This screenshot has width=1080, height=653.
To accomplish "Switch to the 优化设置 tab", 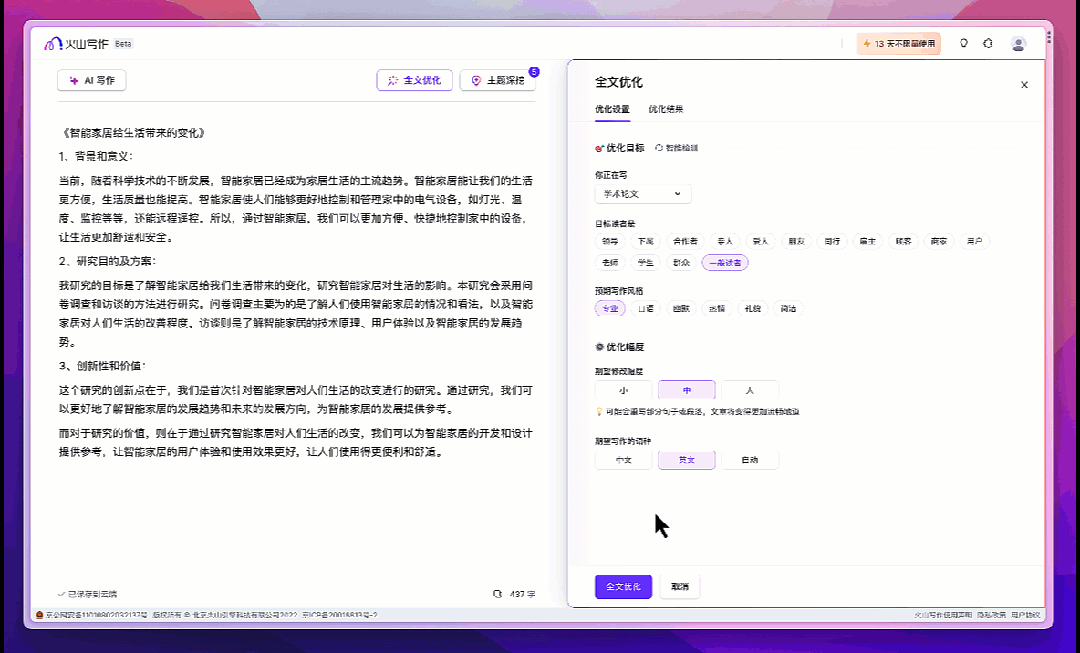I will (x=612, y=109).
